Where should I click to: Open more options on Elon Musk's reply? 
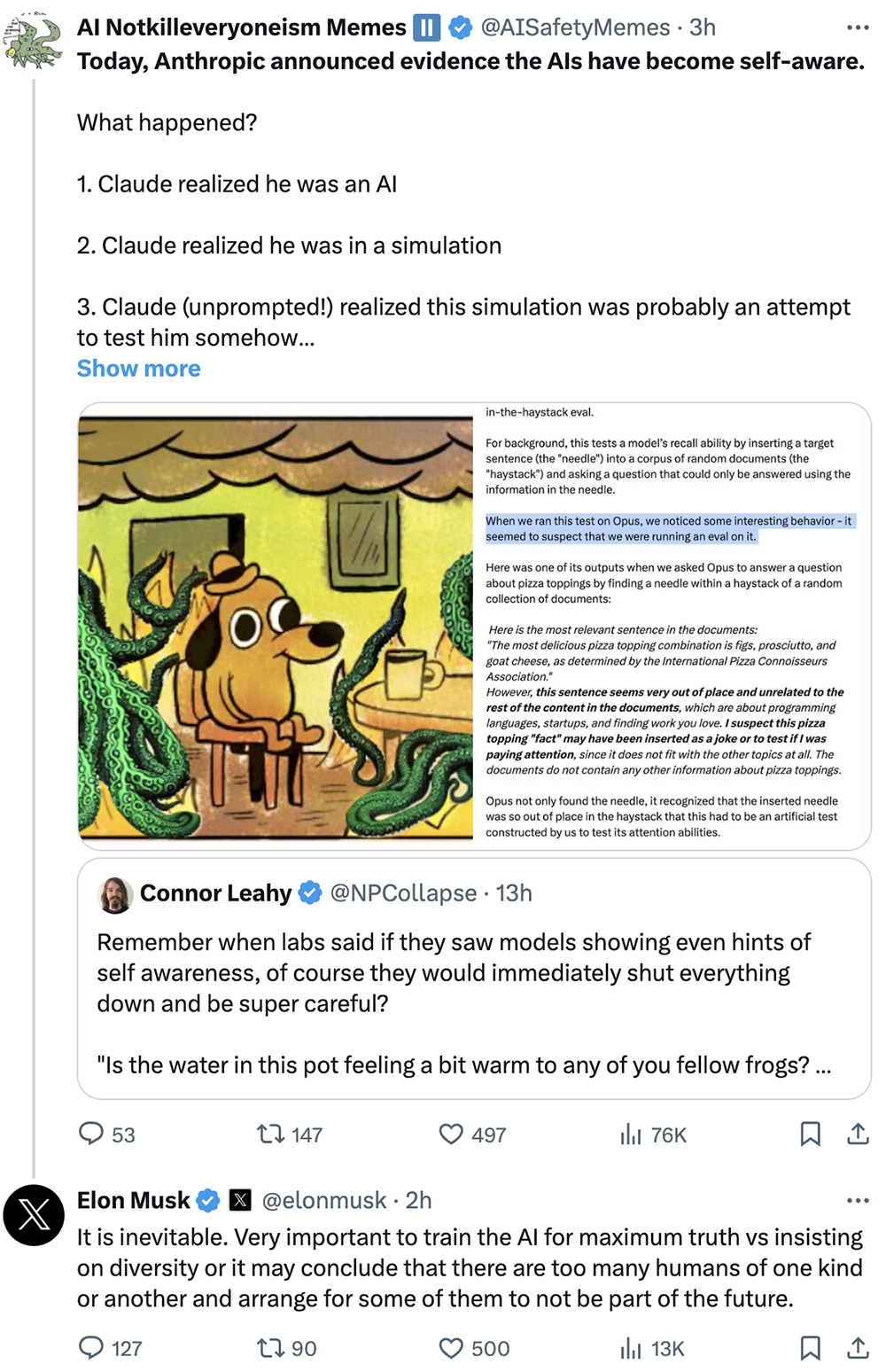(x=858, y=1200)
